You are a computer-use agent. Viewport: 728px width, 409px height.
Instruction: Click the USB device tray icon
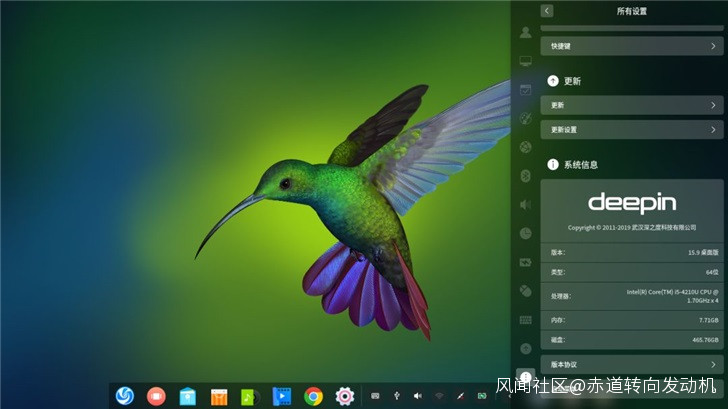click(x=396, y=396)
